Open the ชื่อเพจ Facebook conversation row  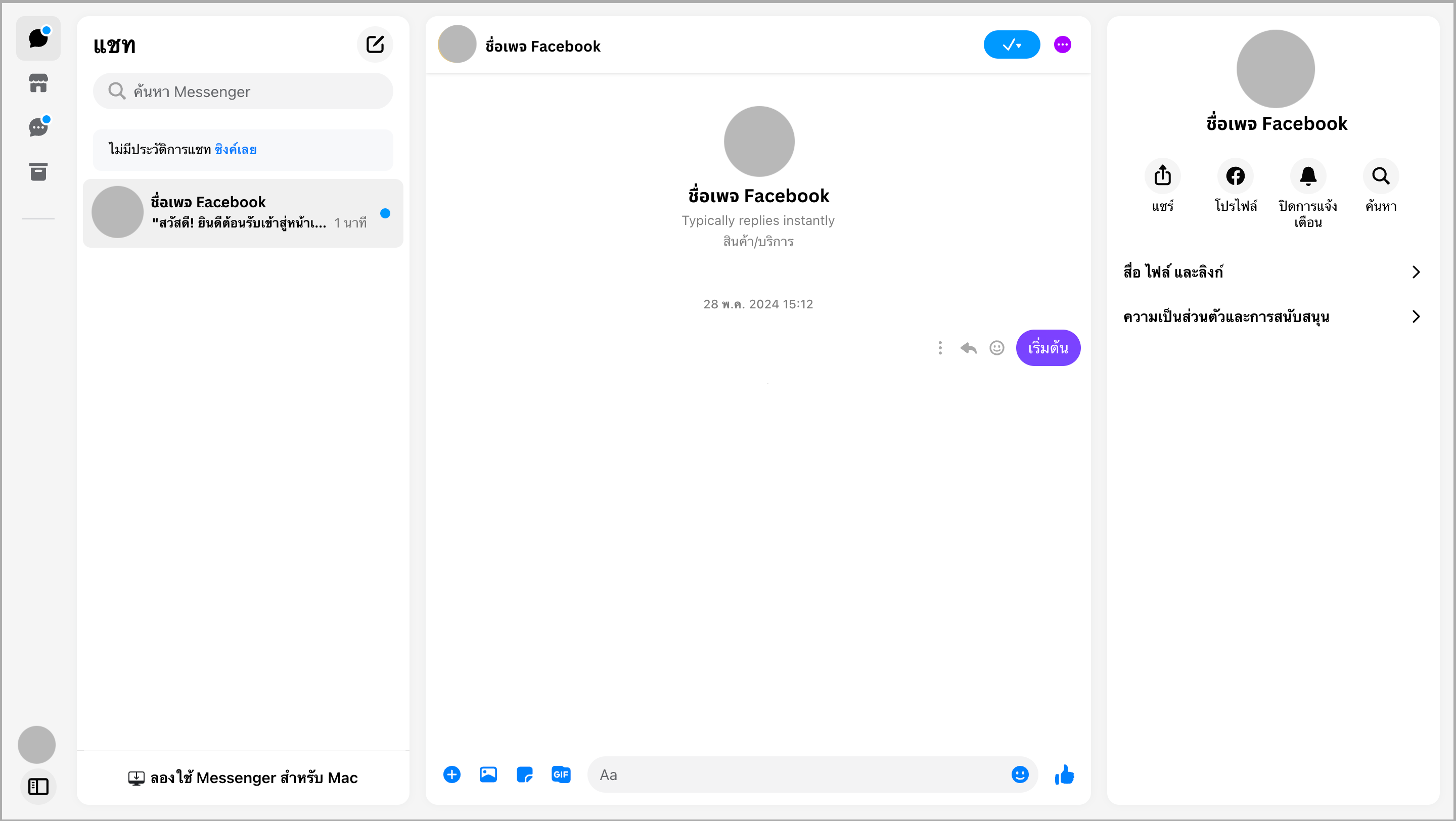[243, 212]
